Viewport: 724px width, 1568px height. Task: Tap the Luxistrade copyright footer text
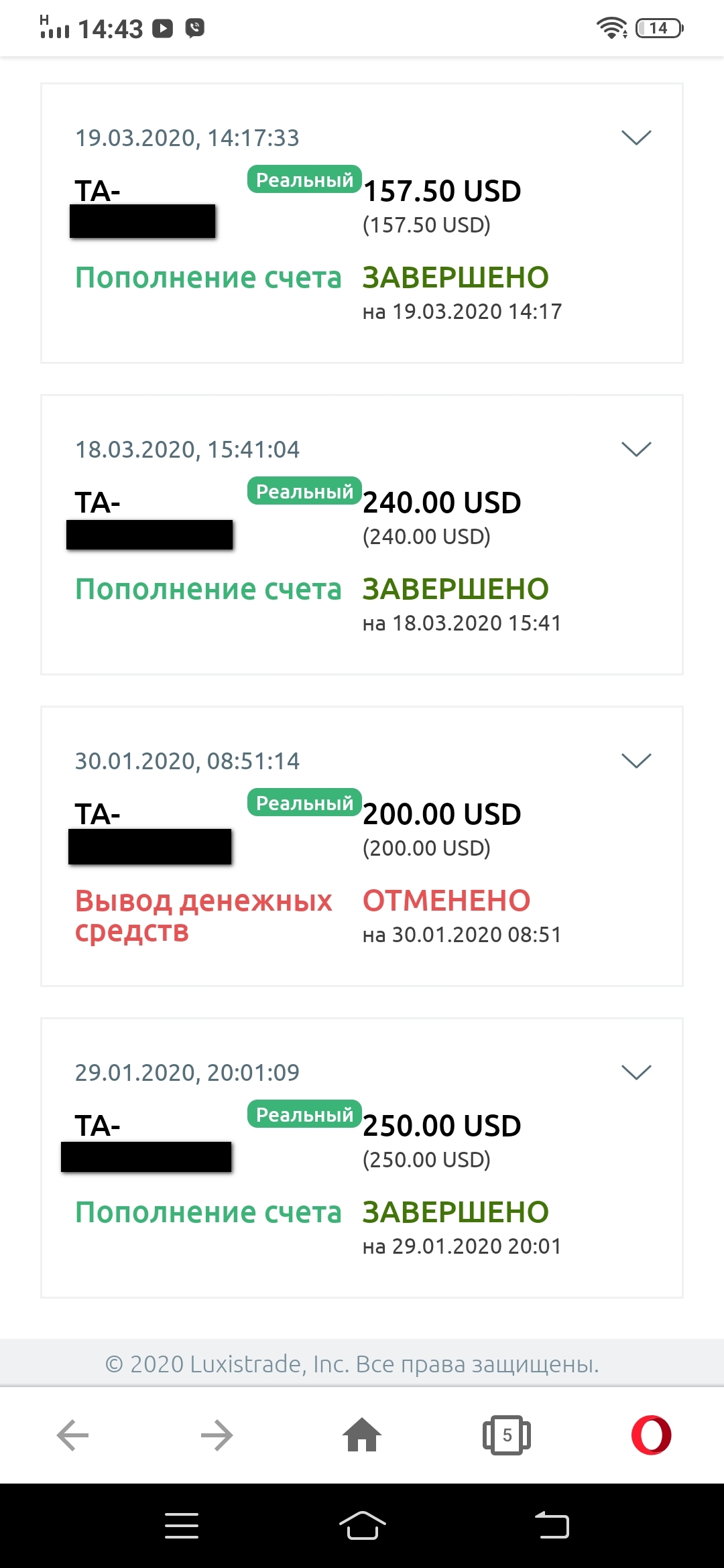coord(352,1364)
